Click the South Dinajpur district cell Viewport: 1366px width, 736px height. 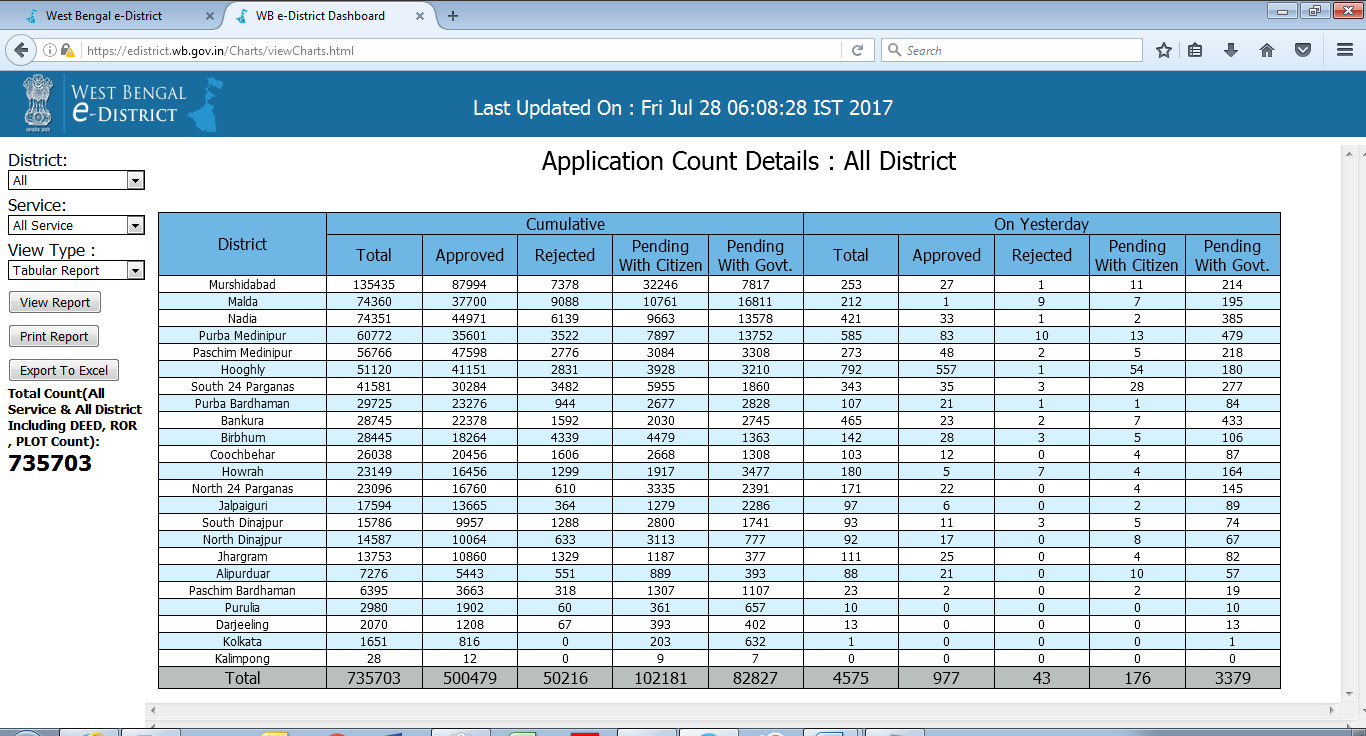click(242, 523)
